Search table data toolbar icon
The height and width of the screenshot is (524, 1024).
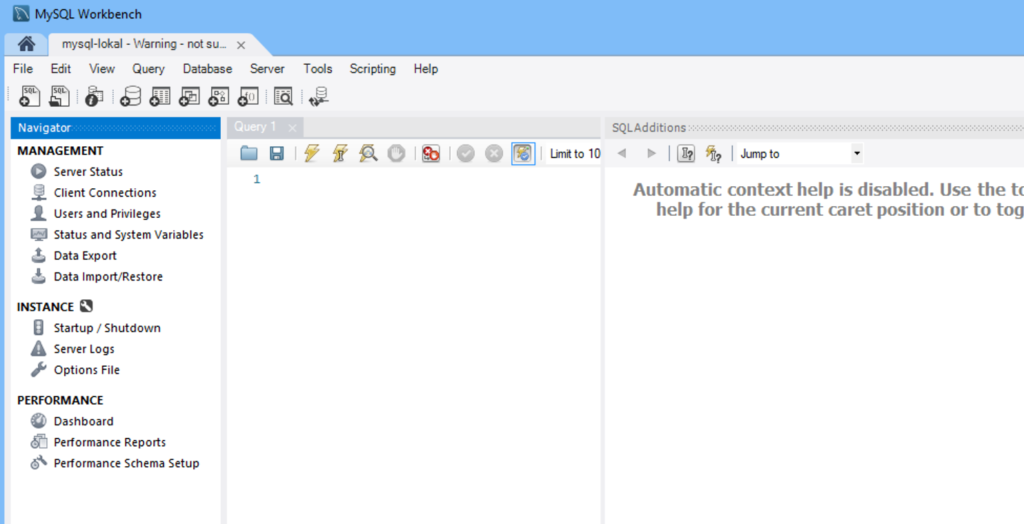pyautogui.click(x=283, y=96)
